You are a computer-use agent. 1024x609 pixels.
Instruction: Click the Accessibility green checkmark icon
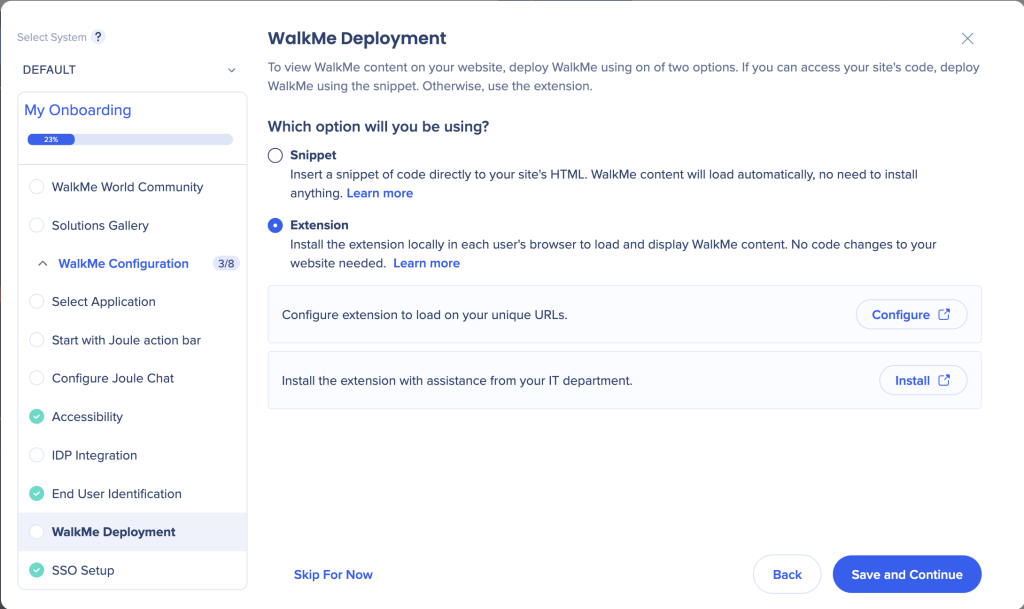[x=37, y=417]
